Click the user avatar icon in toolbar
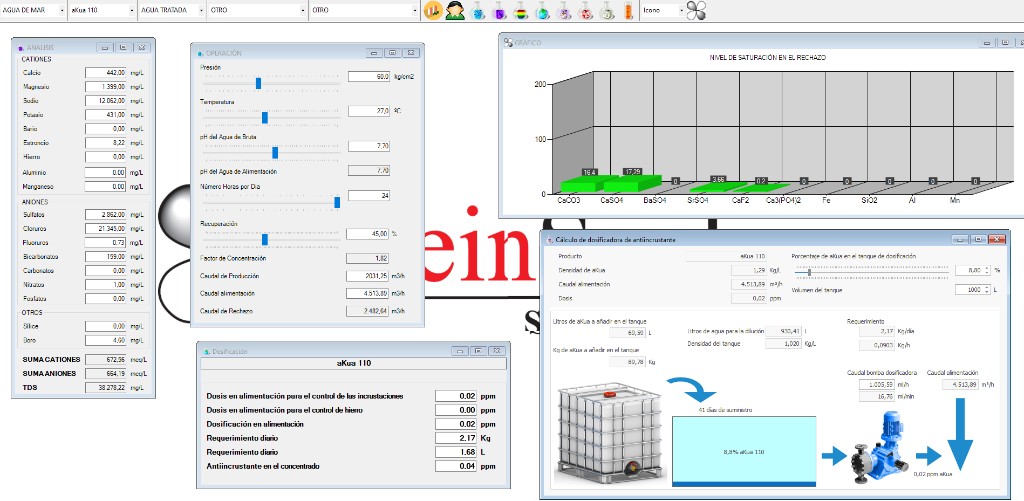 (455, 10)
